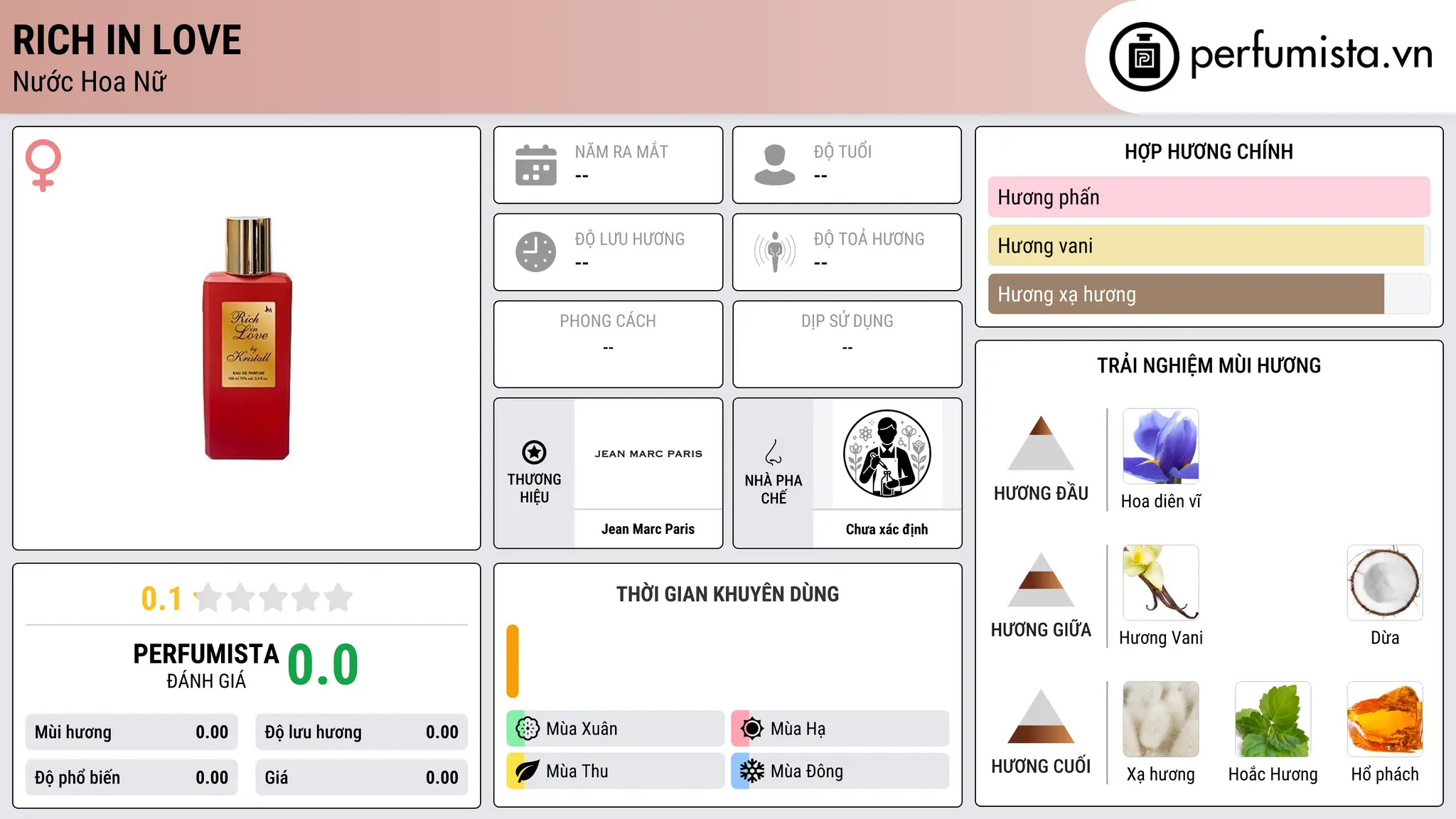Click the JEAN MARC PARIS brand logo
Image resolution: width=1456 pixels, height=819 pixels.
(x=648, y=454)
